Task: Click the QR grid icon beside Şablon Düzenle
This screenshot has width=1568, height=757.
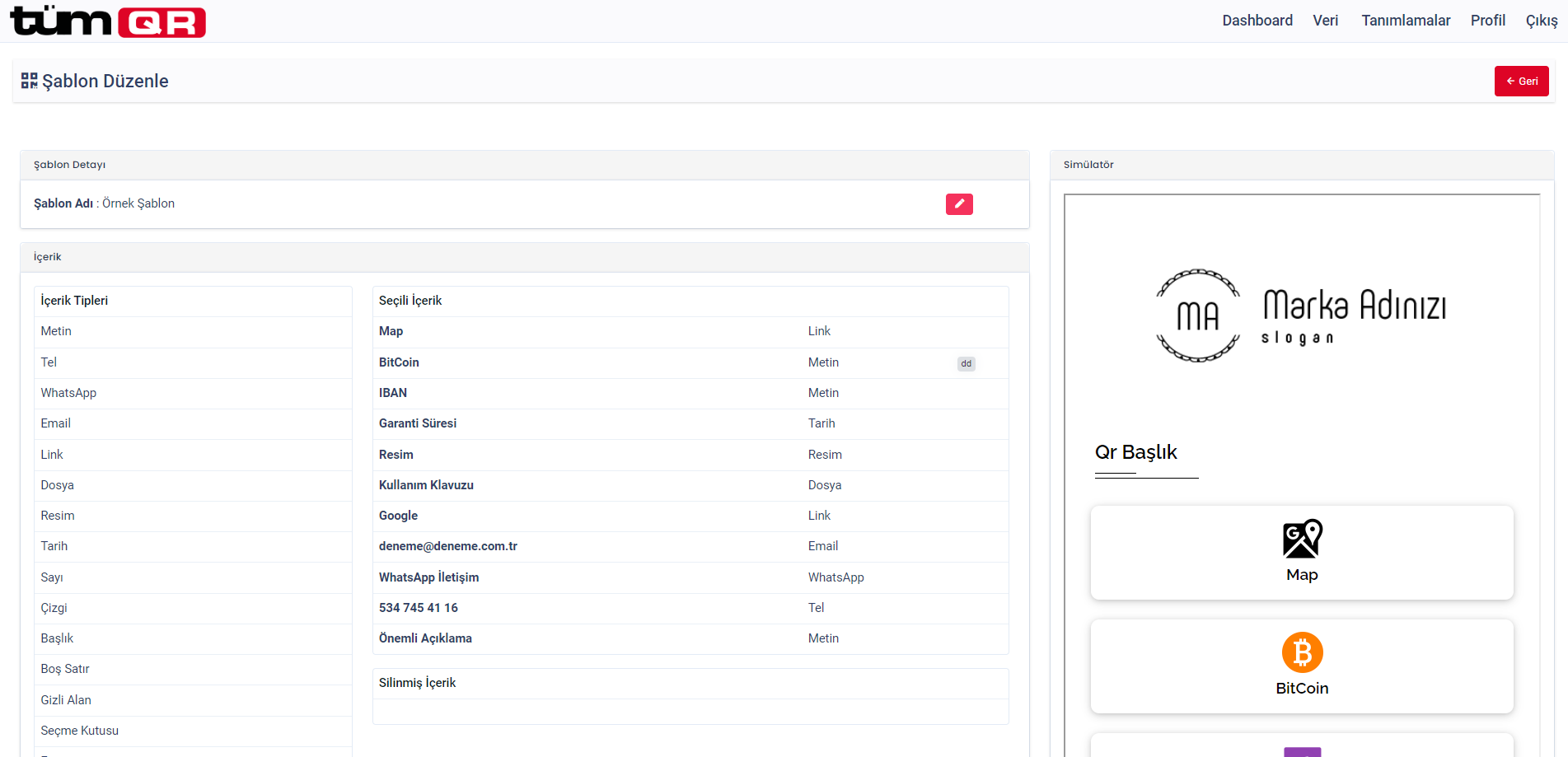Action: coord(30,81)
